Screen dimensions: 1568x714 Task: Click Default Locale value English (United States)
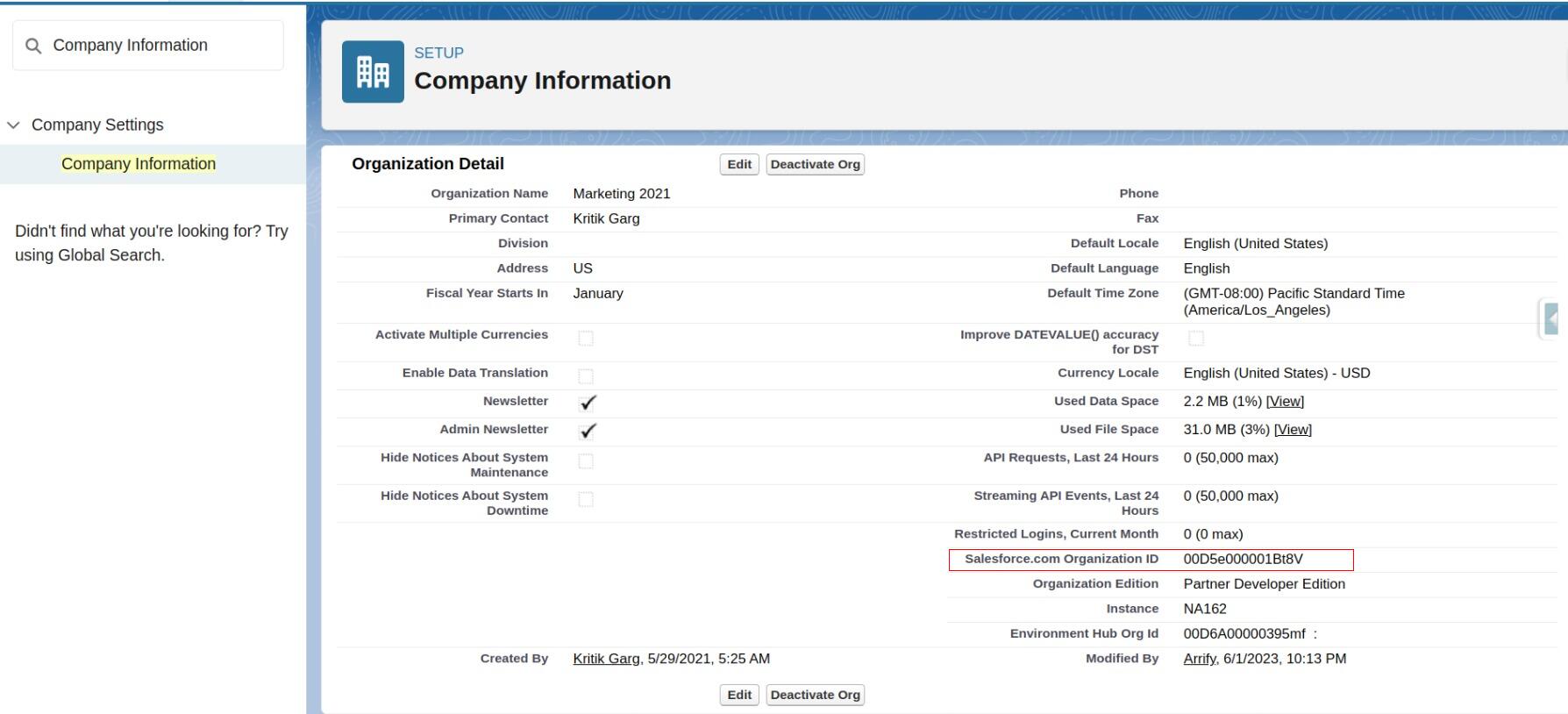[1256, 243]
